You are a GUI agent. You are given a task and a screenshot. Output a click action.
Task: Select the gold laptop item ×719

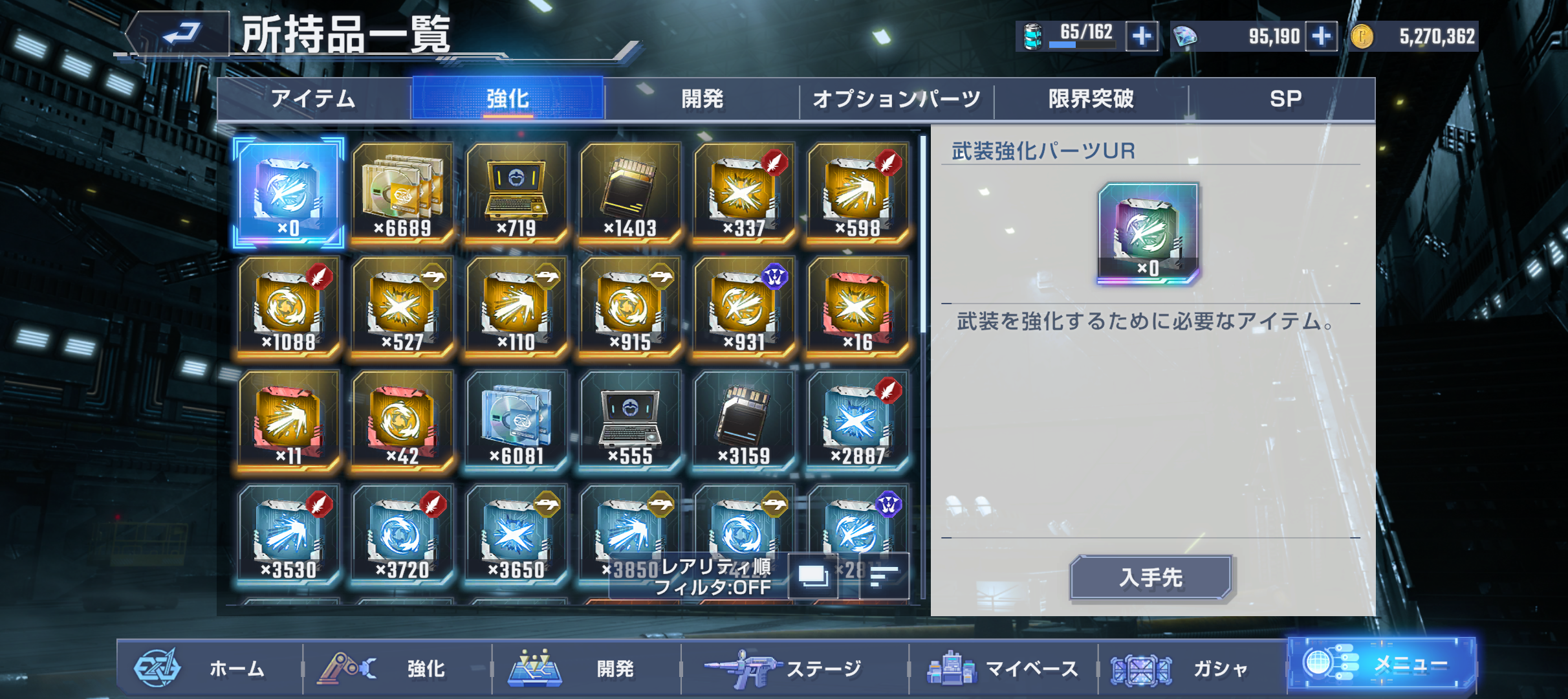[516, 192]
